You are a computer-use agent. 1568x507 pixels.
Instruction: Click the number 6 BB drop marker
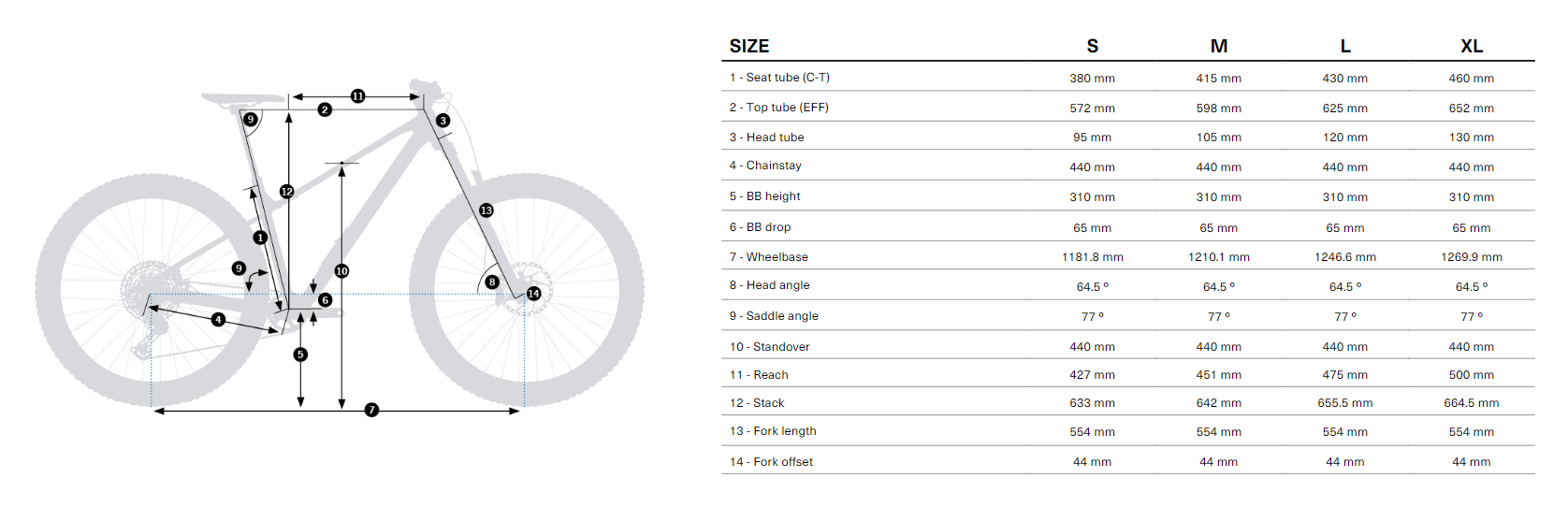tap(325, 300)
